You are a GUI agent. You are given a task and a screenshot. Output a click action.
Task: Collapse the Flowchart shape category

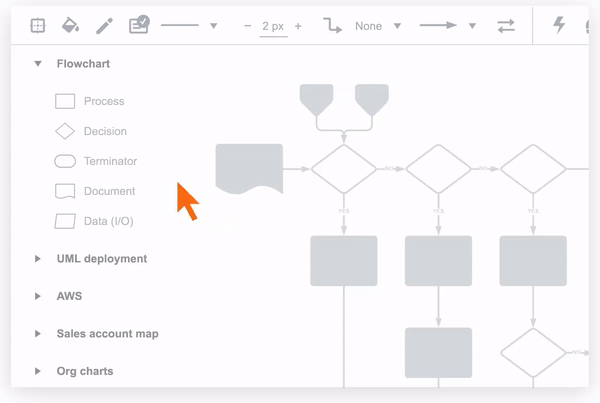[x=38, y=64]
